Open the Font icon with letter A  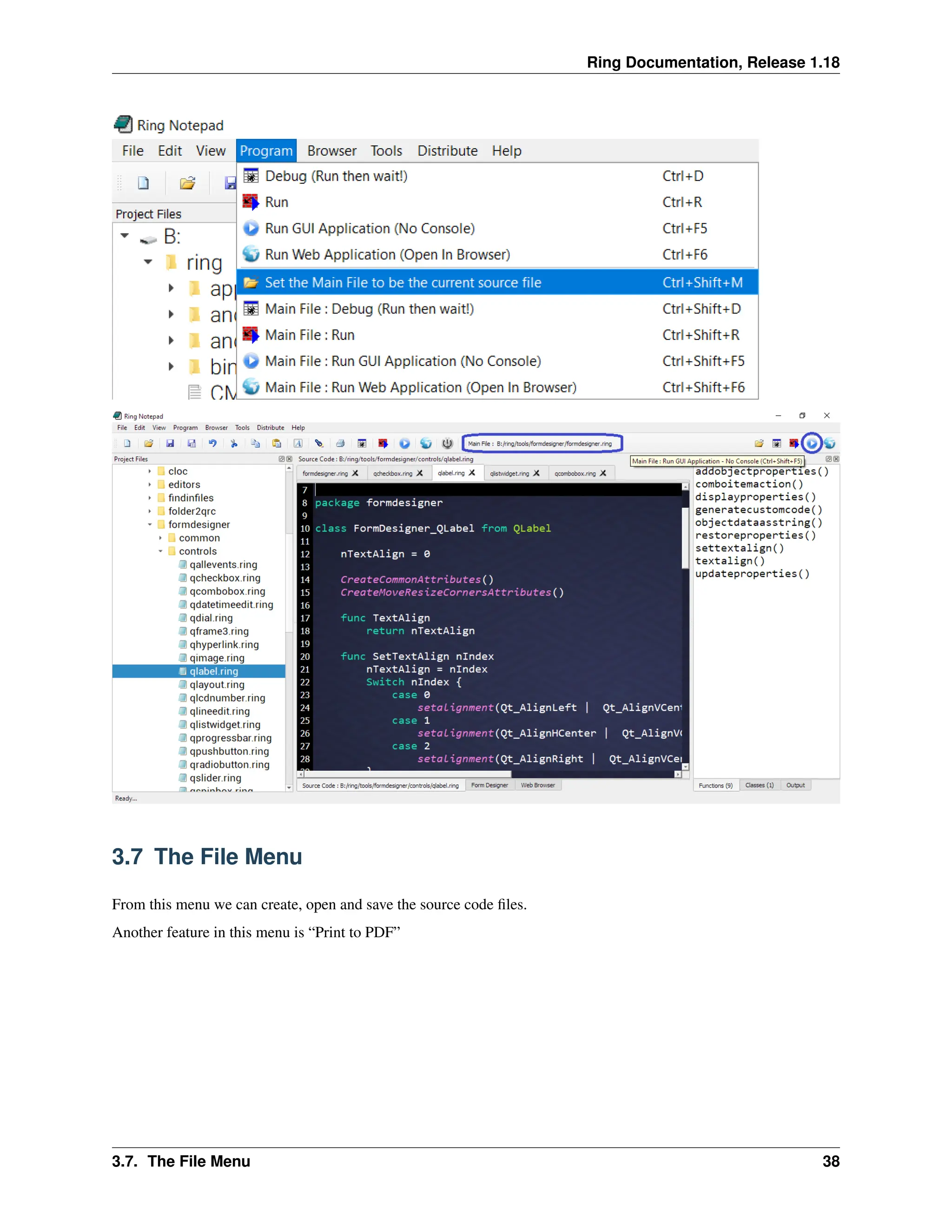click(298, 444)
